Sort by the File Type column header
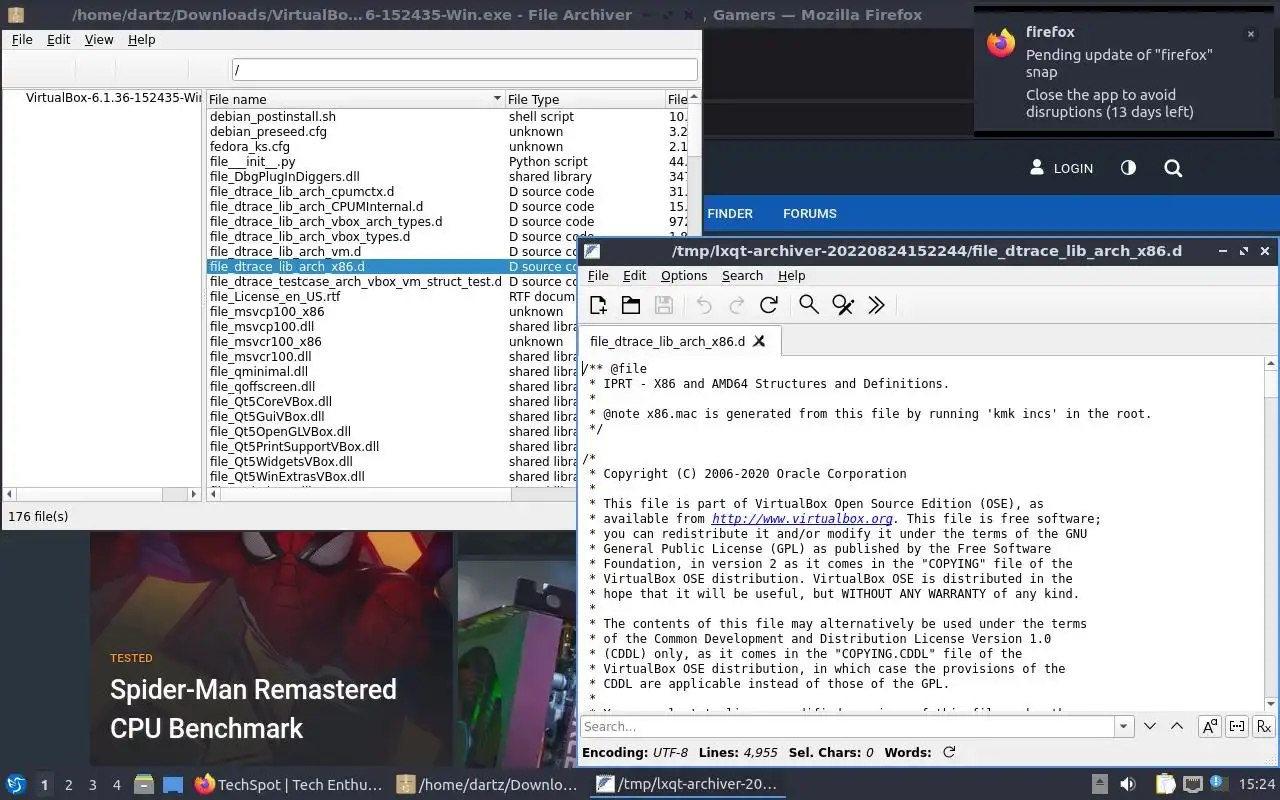 pyautogui.click(x=585, y=99)
